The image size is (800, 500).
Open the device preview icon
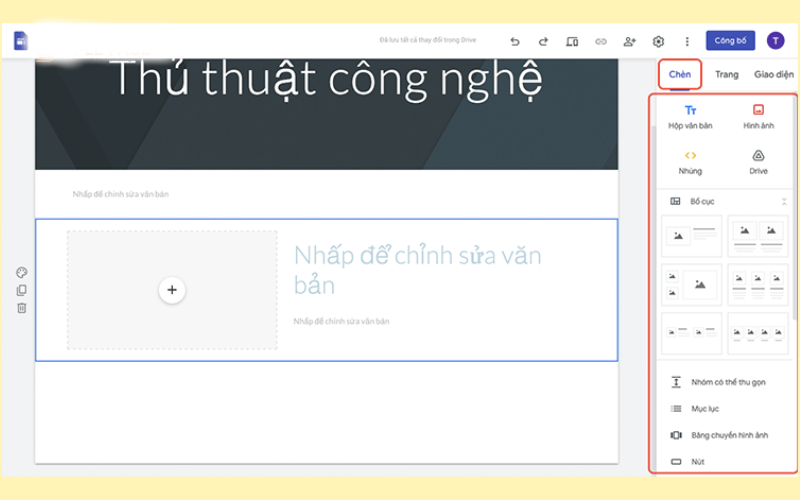pos(572,41)
